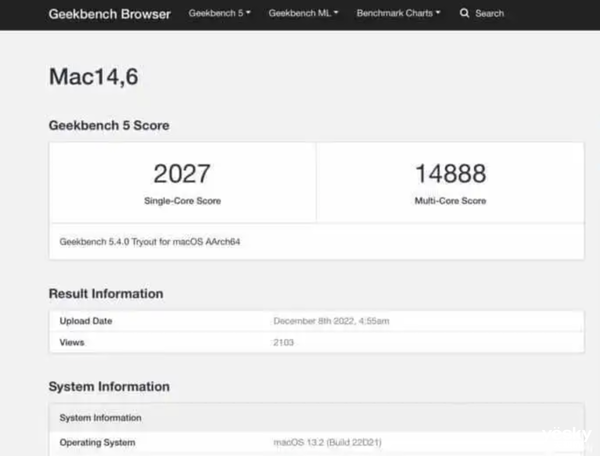Click the Search text in navbar
The image size is (600, 456).
click(x=490, y=14)
